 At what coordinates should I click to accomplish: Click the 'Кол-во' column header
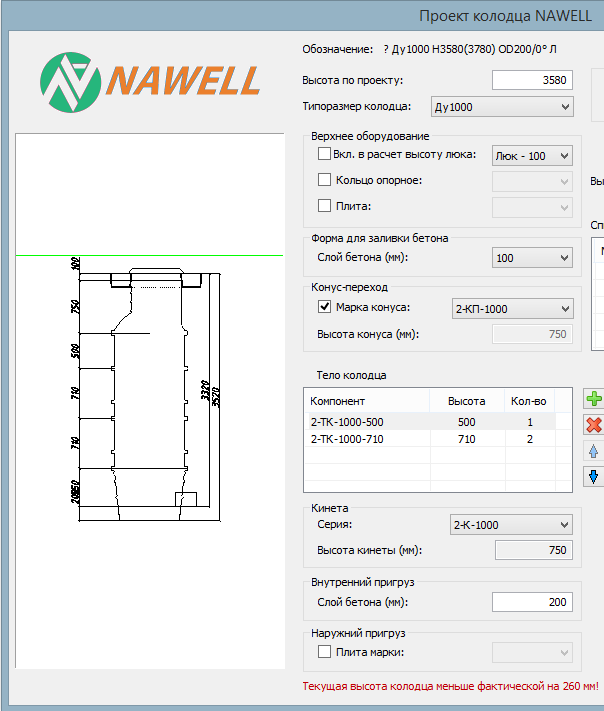(529, 401)
